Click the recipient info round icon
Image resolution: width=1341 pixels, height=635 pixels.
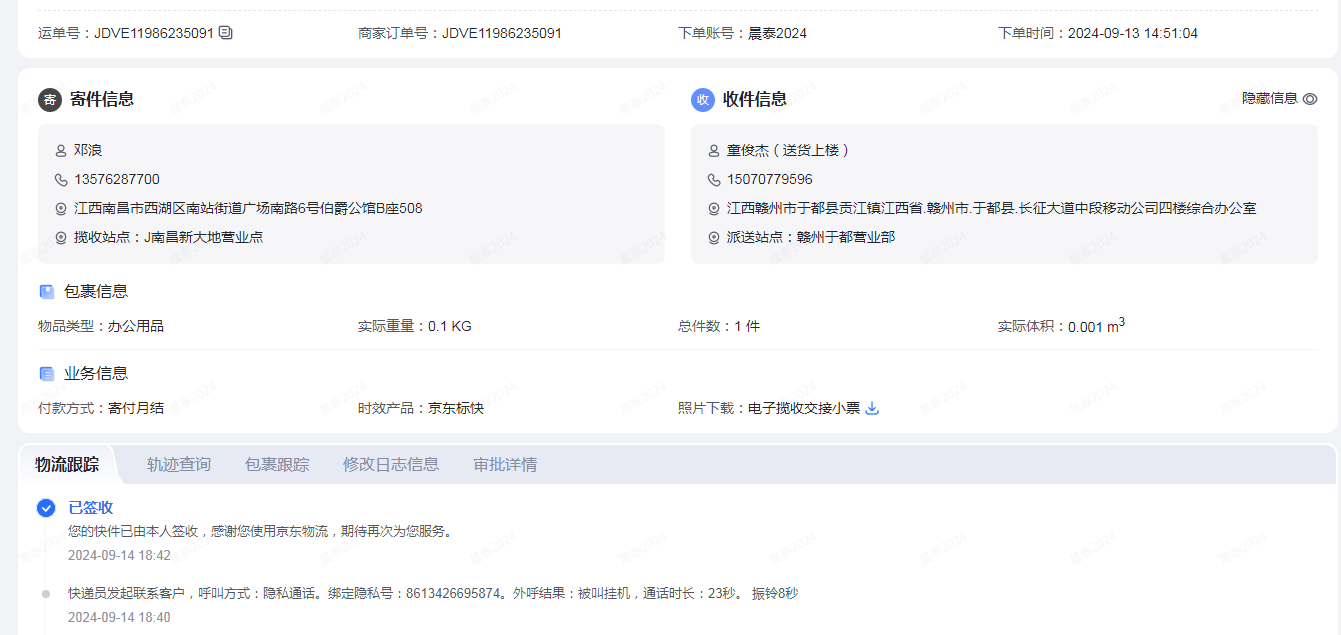tap(703, 100)
